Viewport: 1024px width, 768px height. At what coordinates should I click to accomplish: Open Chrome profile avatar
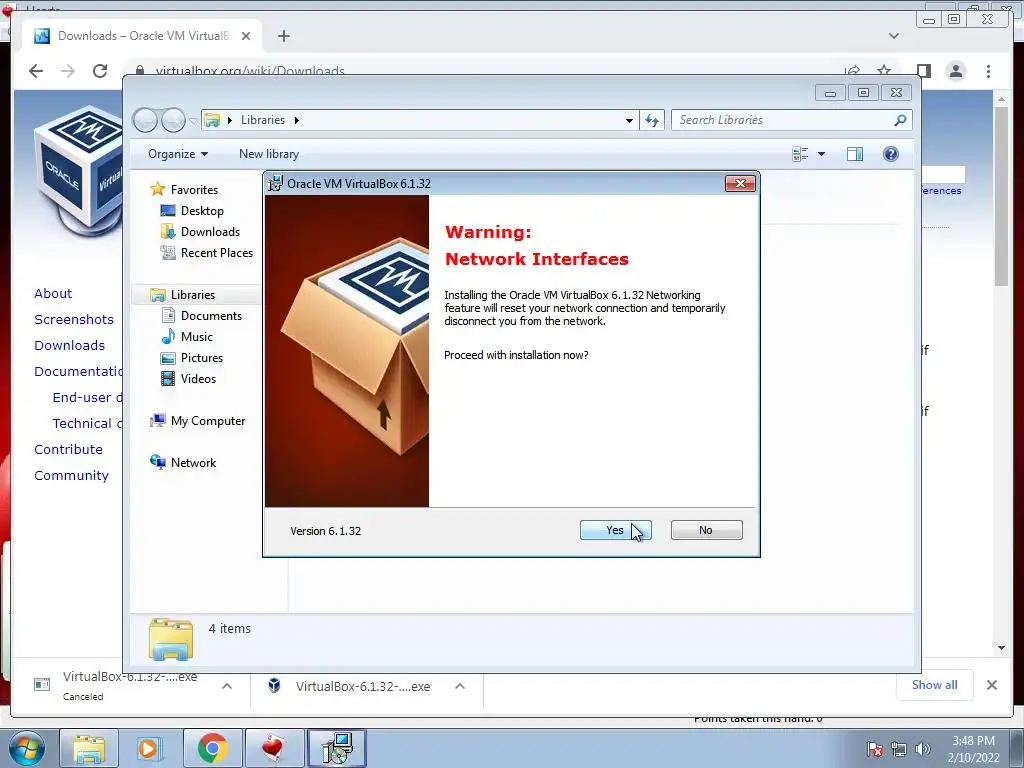click(956, 71)
